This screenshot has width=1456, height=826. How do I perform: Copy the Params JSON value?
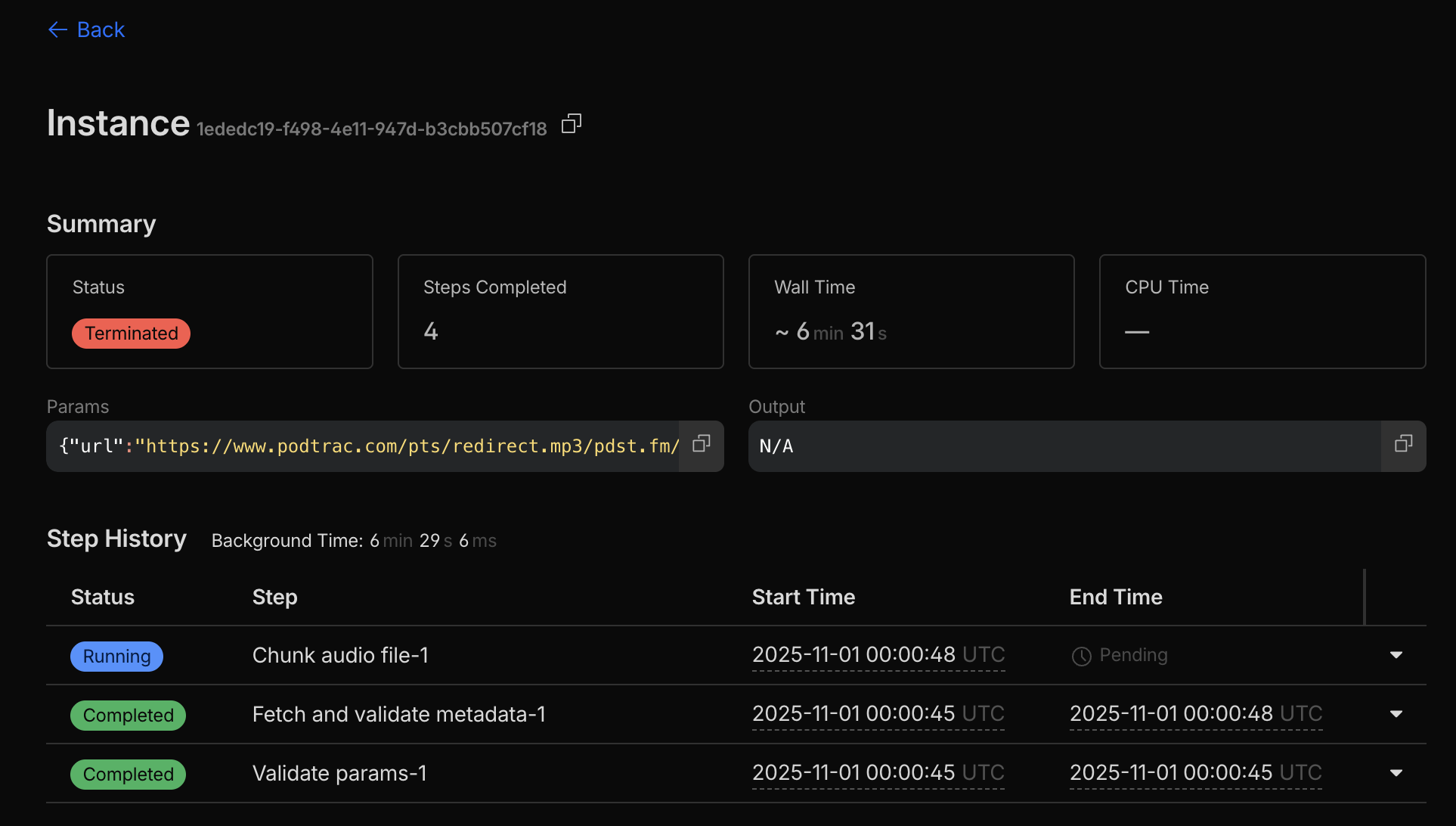(702, 444)
